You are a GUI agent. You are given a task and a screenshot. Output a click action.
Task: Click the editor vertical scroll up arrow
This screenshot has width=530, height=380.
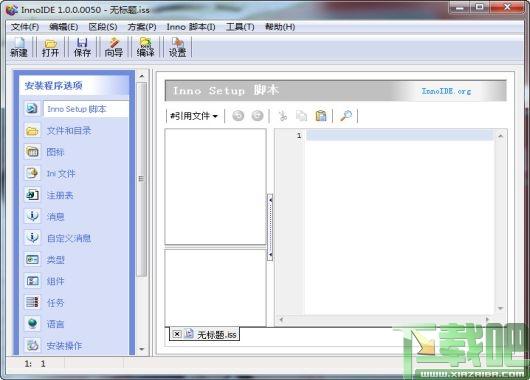point(501,136)
